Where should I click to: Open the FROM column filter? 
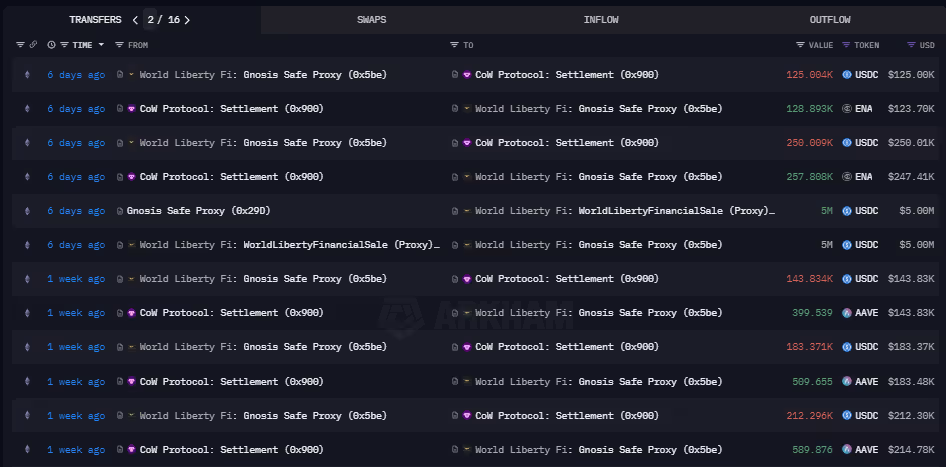(119, 45)
